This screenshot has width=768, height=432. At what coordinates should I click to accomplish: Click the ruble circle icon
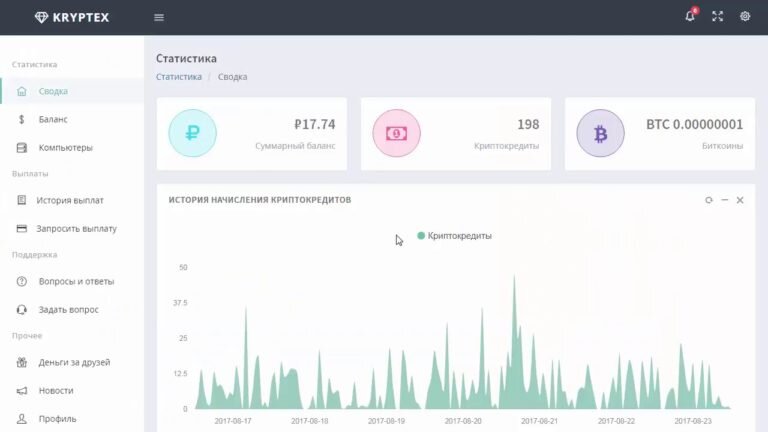192,133
